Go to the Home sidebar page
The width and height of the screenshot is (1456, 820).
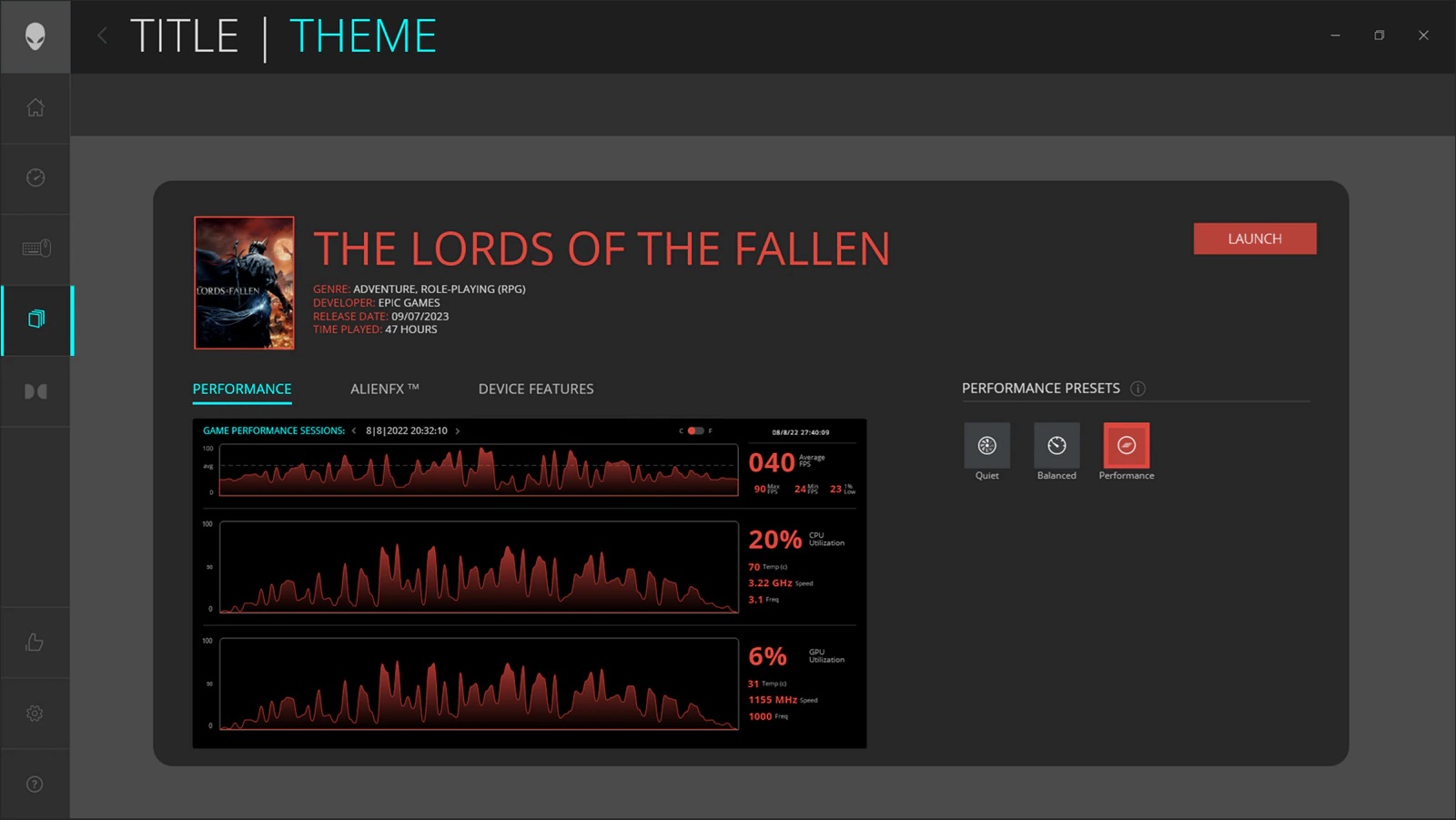pyautogui.click(x=35, y=107)
